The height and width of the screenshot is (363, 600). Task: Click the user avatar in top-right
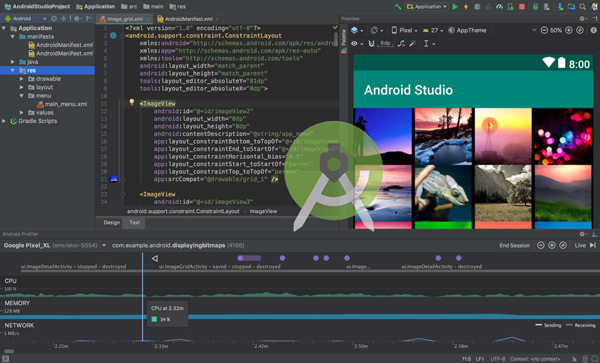click(x=594, y=7)
